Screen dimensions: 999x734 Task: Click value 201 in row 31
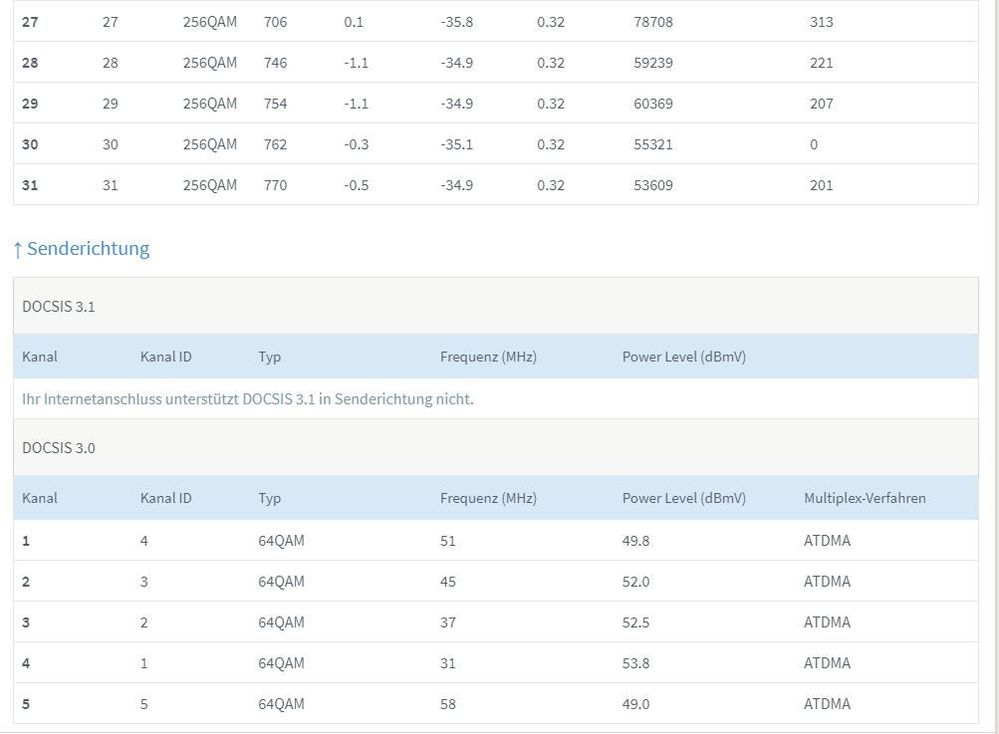(x=821, y=185)
